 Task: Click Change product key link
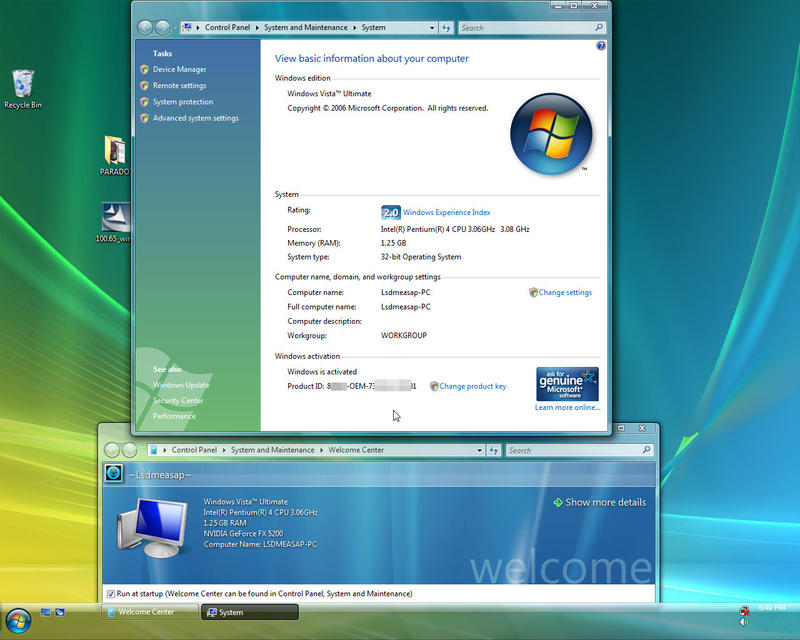[x=472, y=386]
